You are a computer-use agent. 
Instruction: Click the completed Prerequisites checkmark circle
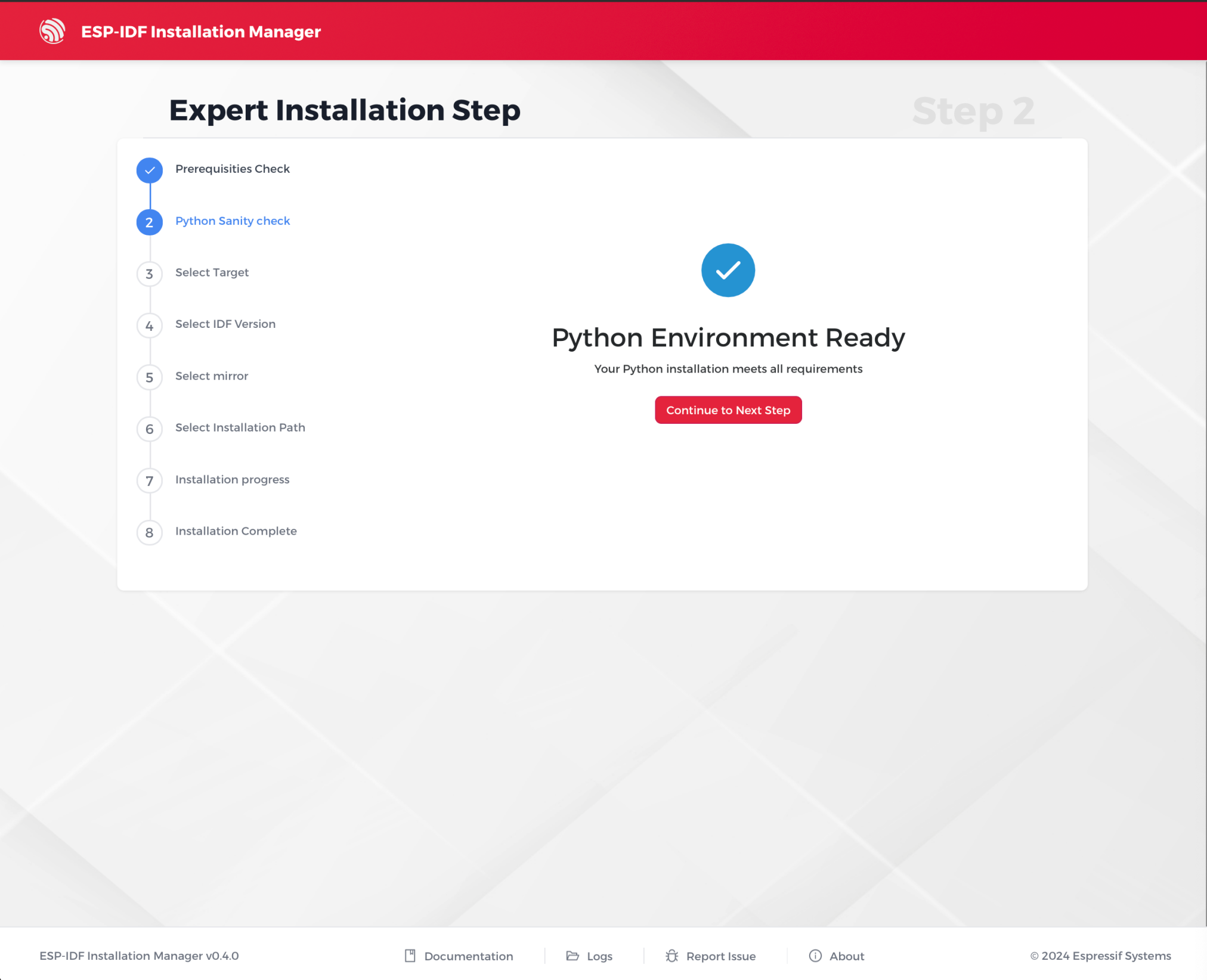(149, 170)
